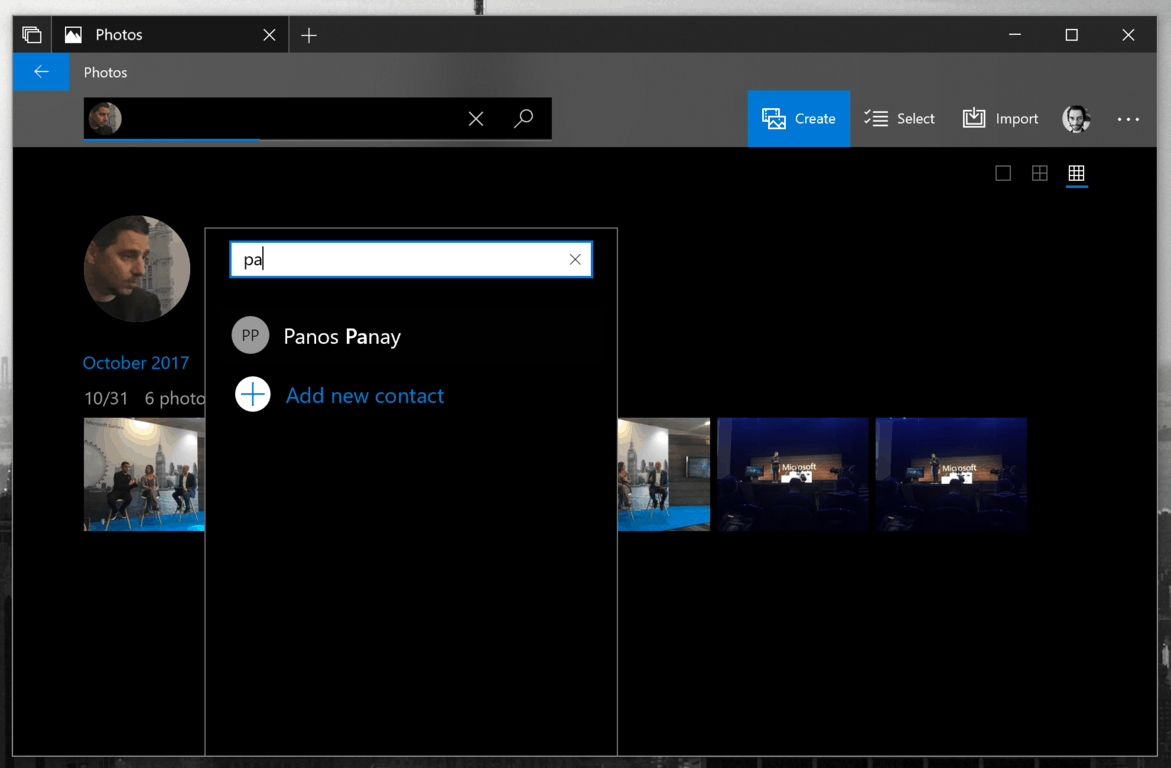Click the person chip in search bar
The height and width of the screenshot is (768, 1171).
click(105, 118)
